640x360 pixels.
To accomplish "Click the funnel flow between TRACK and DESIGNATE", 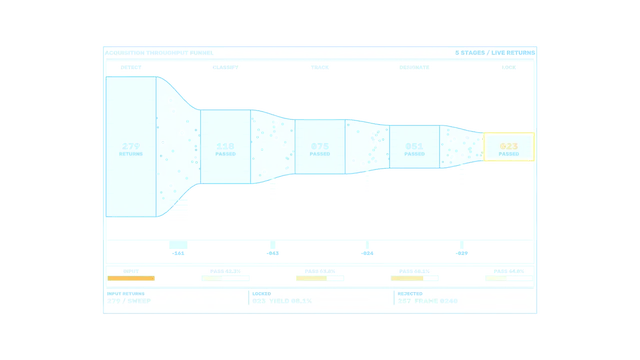I will (367, 147).
